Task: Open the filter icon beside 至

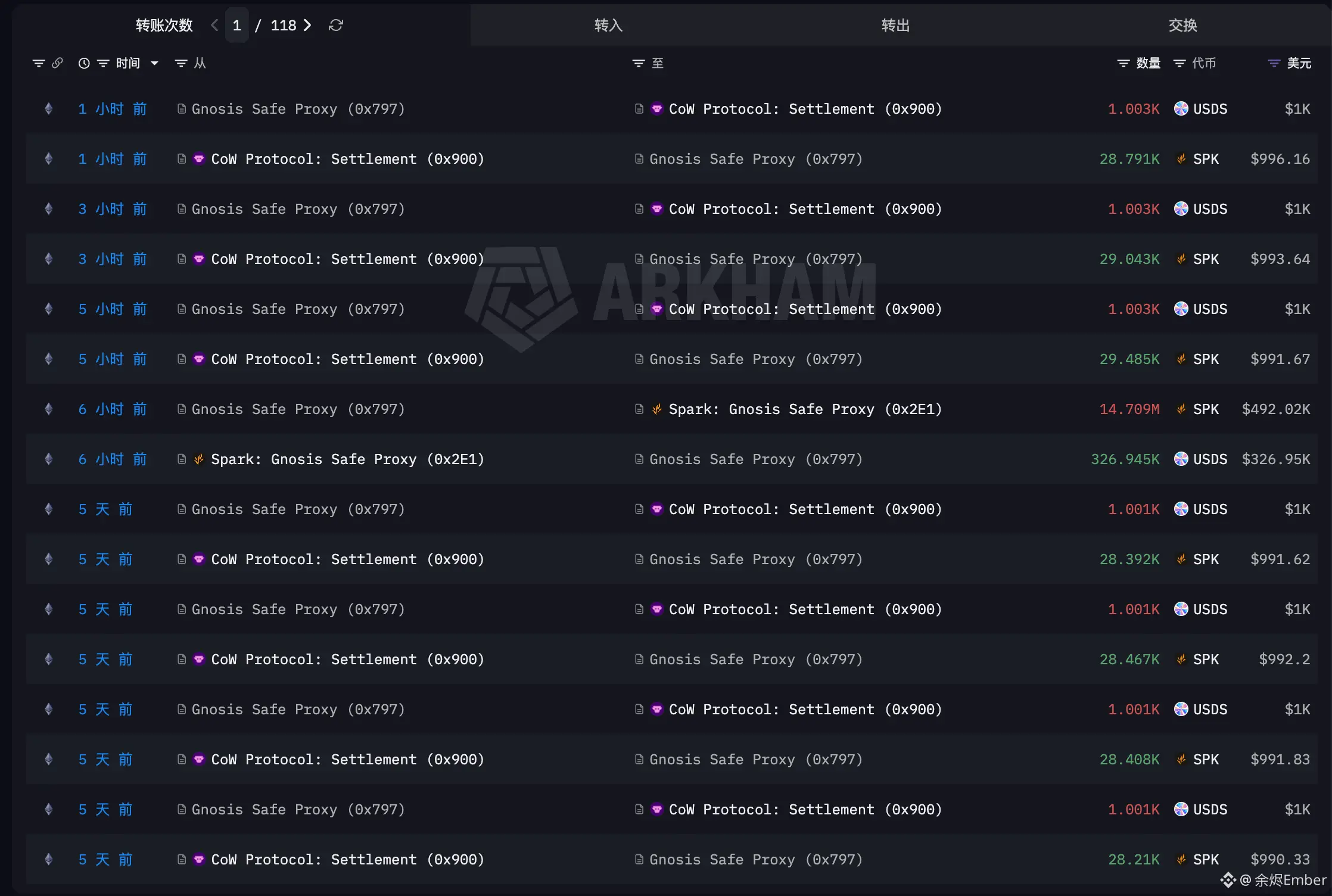Action: click(639, 63)
